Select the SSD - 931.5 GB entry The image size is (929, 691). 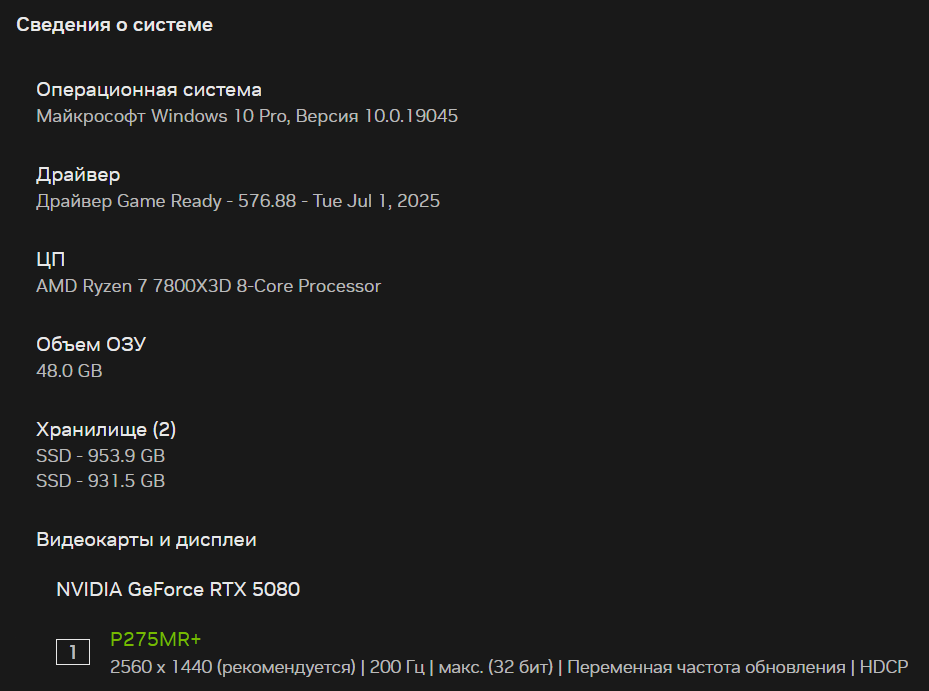pos(101,481)
